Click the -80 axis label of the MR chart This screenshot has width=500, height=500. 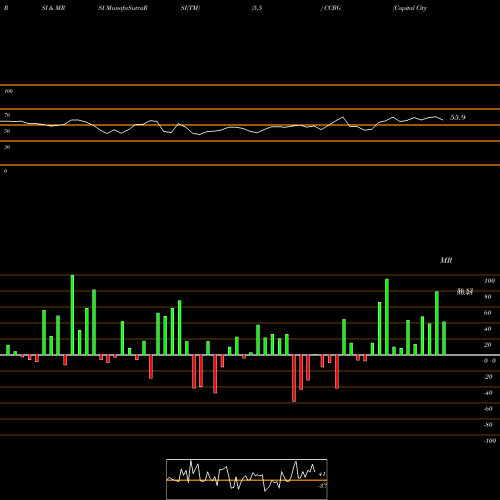[488, 425]
